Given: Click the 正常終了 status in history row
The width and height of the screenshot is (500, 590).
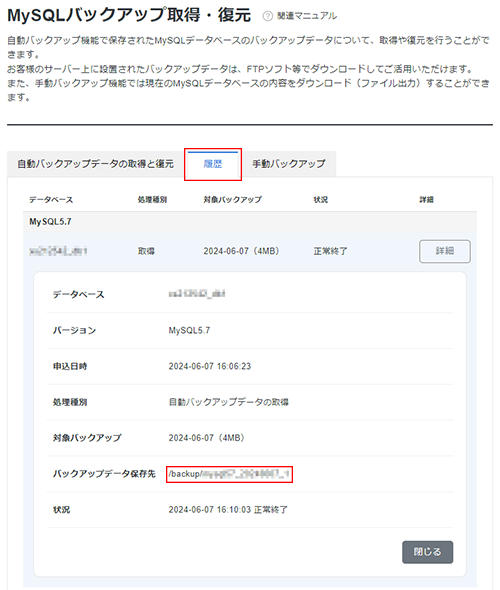Looking at the screenshot, I should [x=330, y=251].
